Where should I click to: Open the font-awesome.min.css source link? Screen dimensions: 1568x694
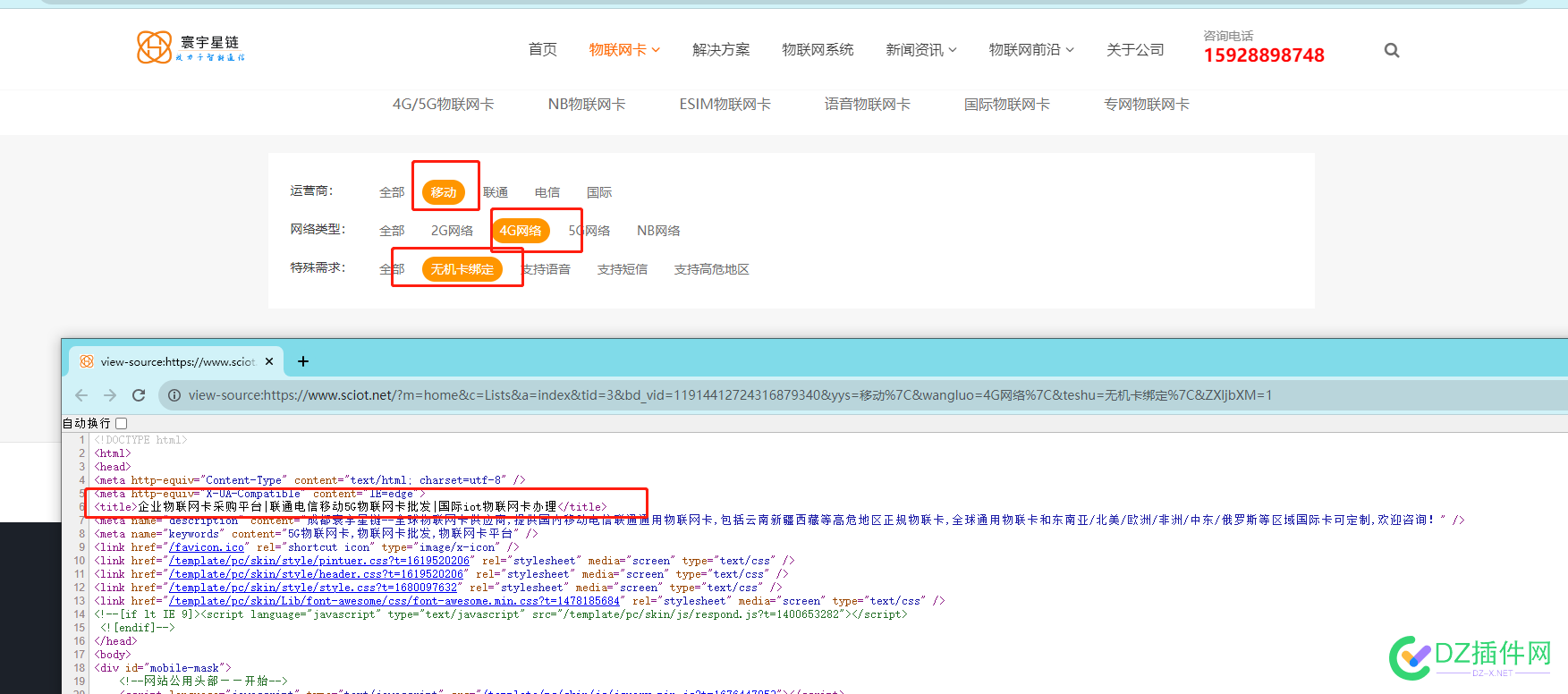tap(394, 601)
